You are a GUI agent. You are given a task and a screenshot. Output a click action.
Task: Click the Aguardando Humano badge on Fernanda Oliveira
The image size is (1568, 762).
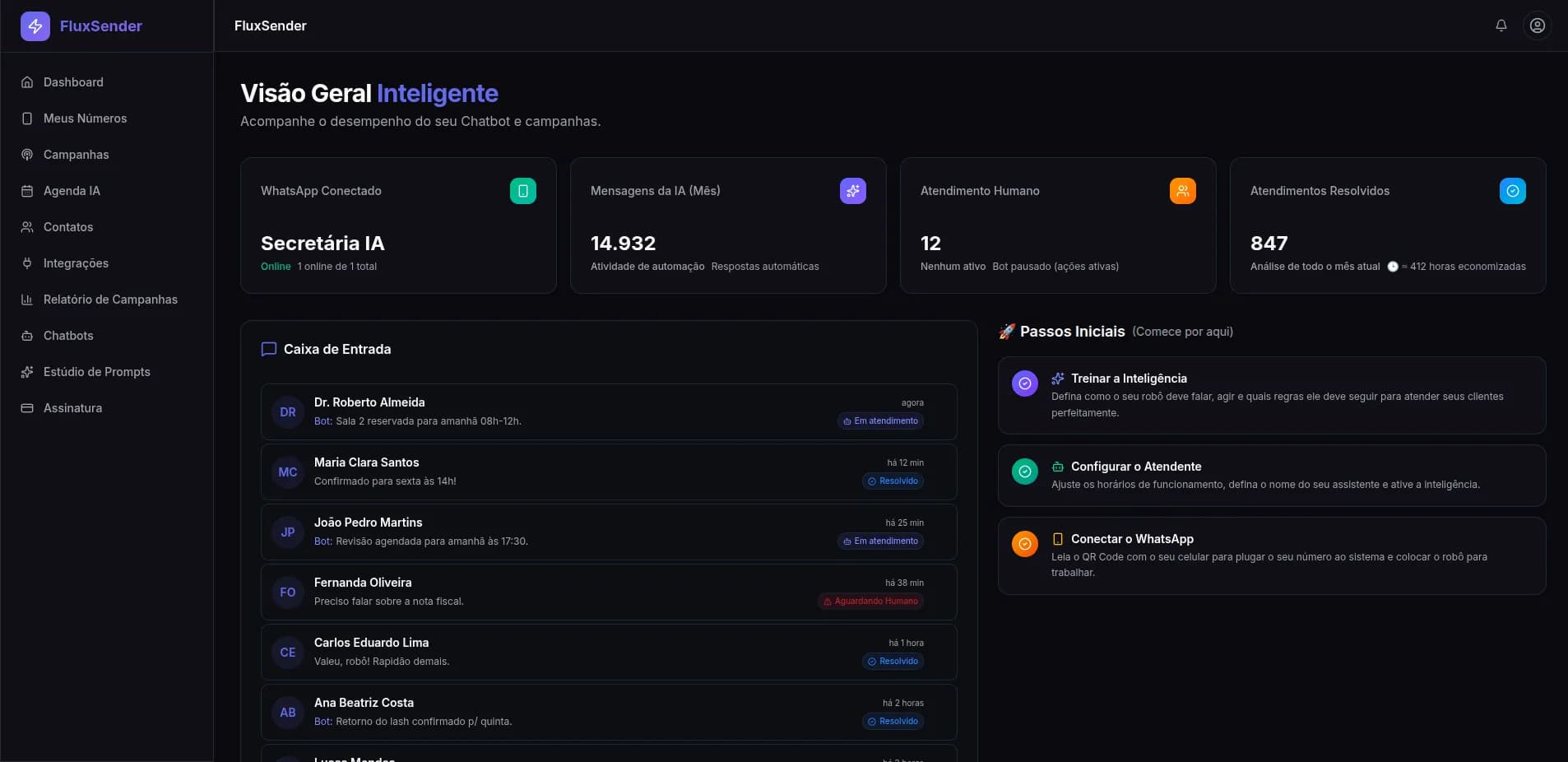pyautogui.click(x=873, y=601)
